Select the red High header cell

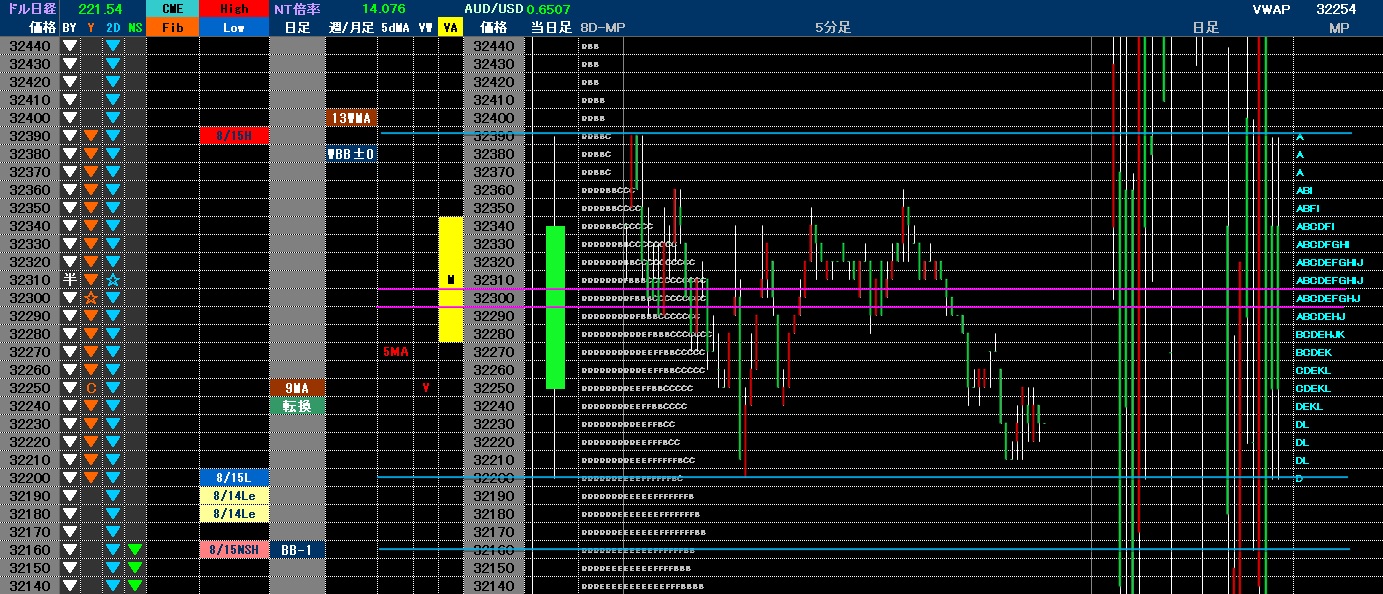[x=234, y=9]
